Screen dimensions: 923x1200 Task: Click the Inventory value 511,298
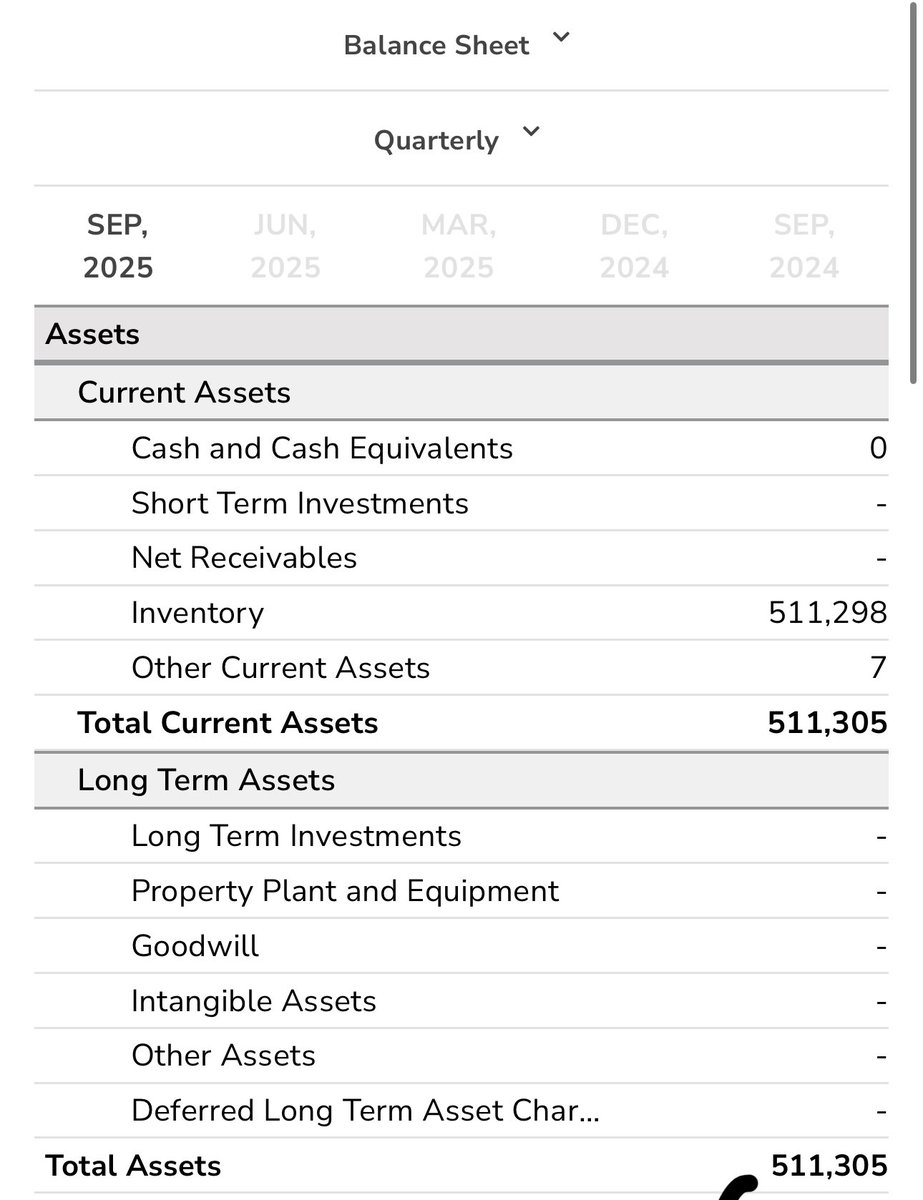828,613
